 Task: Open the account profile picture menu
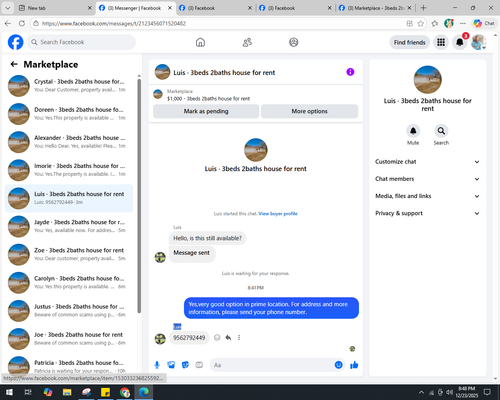click(478, 42)
